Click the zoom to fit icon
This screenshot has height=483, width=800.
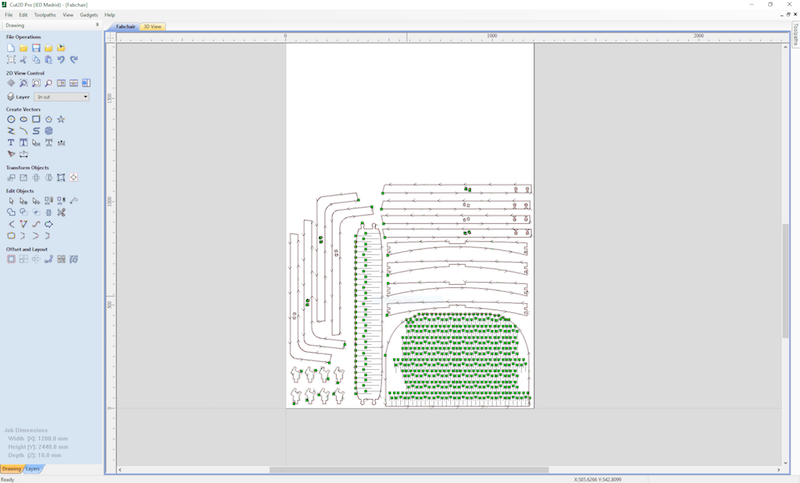tap(36, 83)
